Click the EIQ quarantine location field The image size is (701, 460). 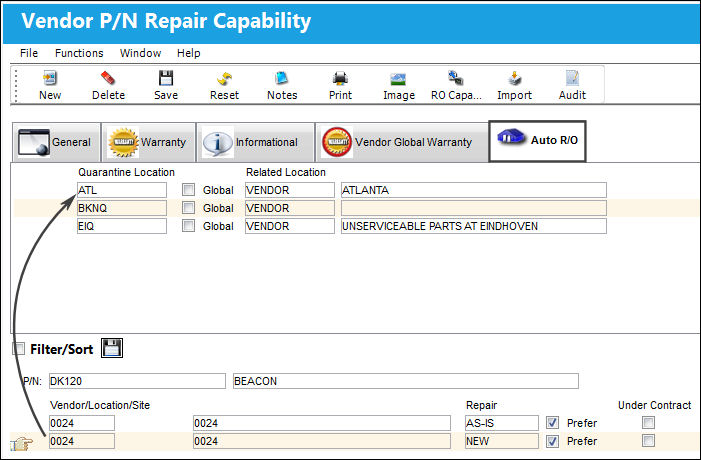point(122,226)
